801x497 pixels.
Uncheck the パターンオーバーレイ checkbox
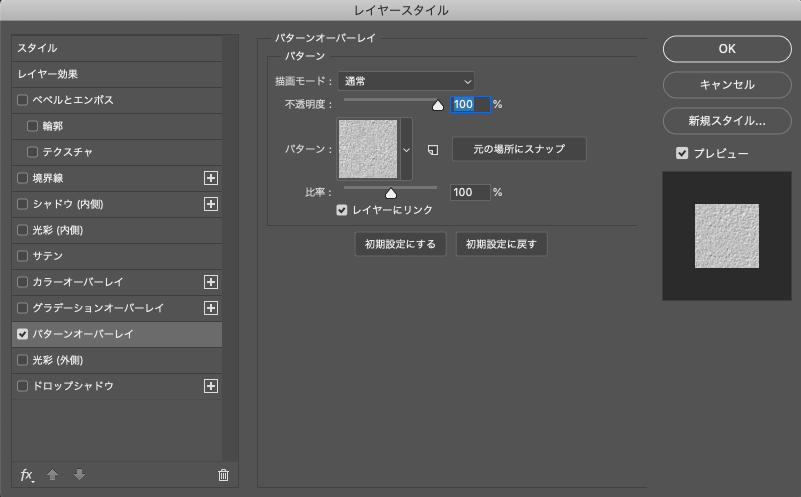22,334
